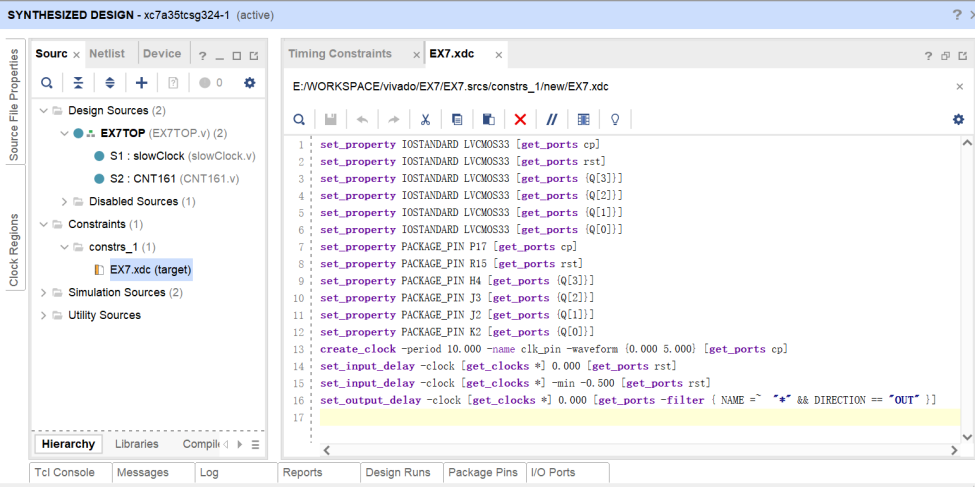Click Collapse All in the Sources toolbar
The height and width of the screenshot is (488, 975).
tap(78, 83)
